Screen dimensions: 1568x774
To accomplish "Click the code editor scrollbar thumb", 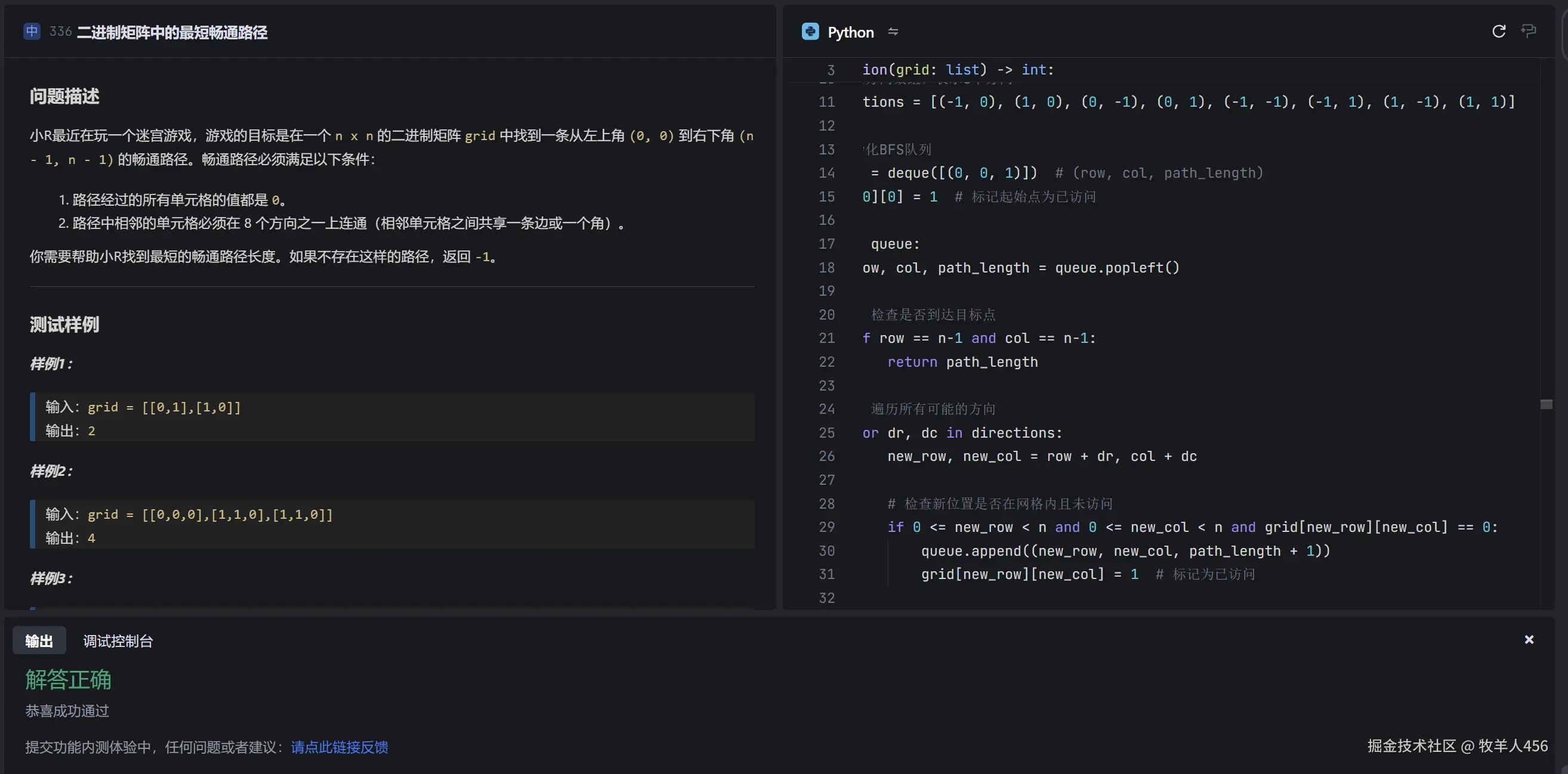I will coord(1546,404).
